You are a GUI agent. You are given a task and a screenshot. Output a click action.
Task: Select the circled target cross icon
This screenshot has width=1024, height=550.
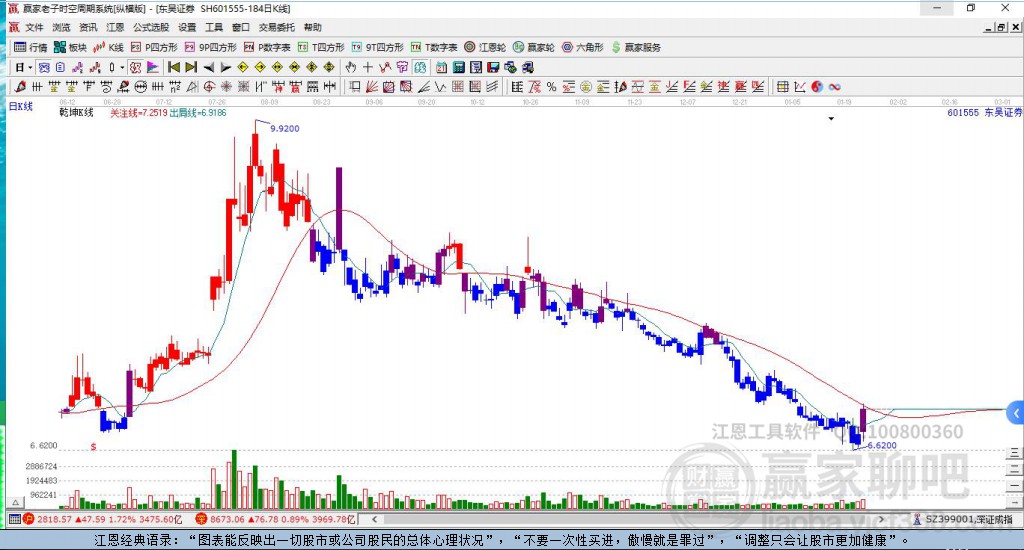[x=209, y=87]
